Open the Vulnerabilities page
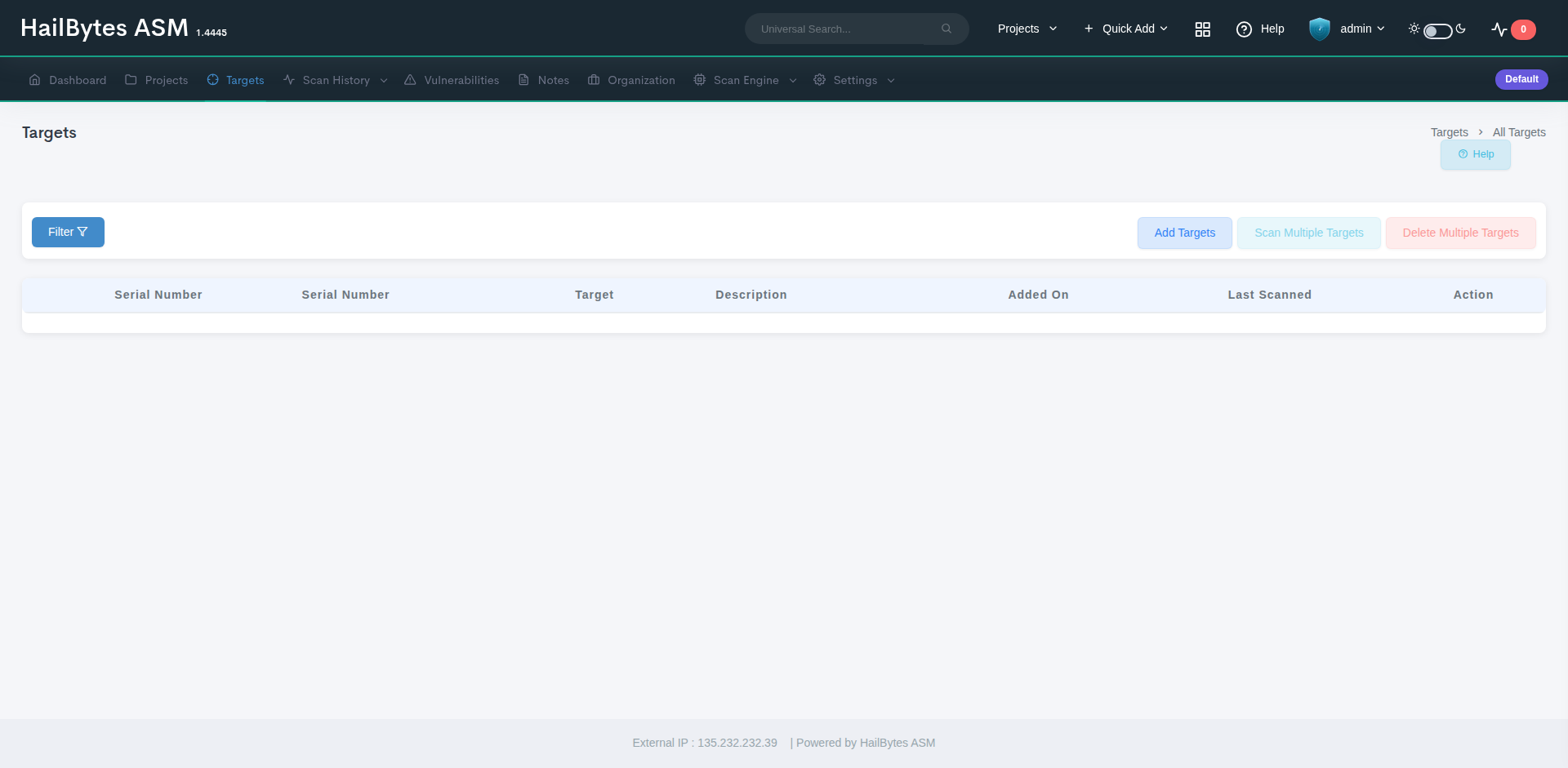1568x768 pixels. pos(452,80)
